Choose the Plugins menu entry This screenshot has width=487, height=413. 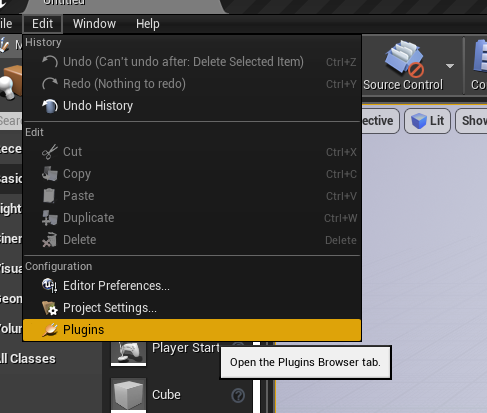coord(192,330)
